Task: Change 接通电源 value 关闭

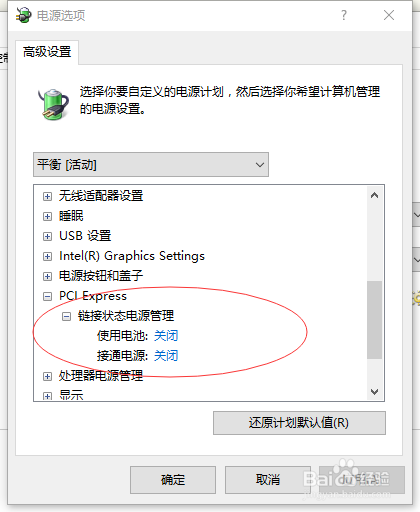Action: click(x=166, y=356)
